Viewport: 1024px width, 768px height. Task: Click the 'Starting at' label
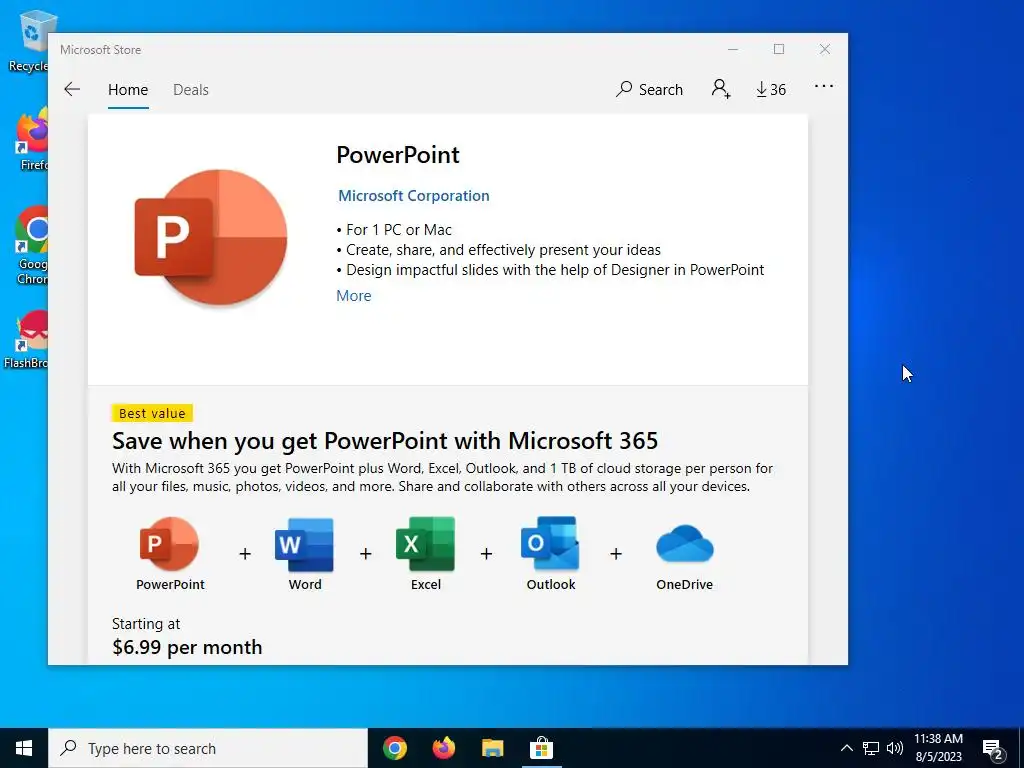pos(146,624)
